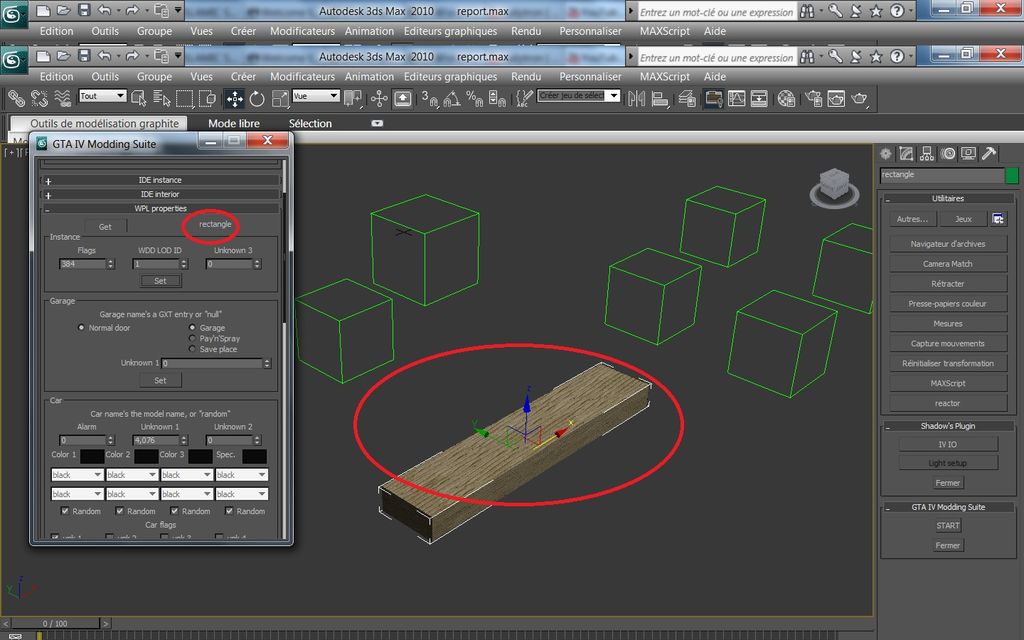
Task: Open Select by Name list icon
Action: (x=161, y=99)
